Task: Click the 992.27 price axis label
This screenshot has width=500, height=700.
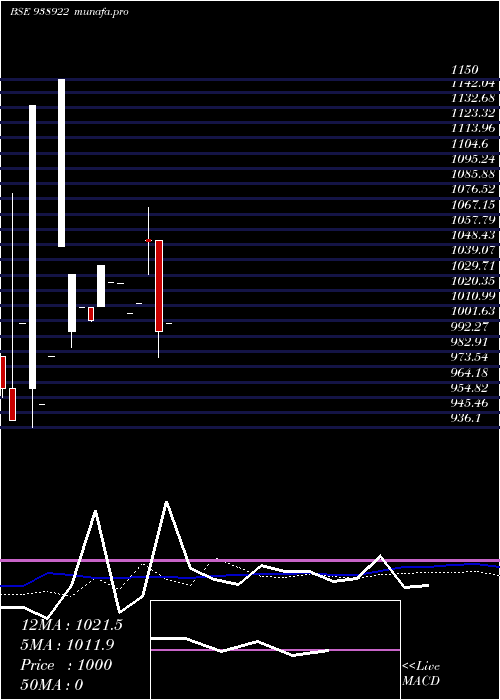Action: pyautogui.click(x=469, y=326)
